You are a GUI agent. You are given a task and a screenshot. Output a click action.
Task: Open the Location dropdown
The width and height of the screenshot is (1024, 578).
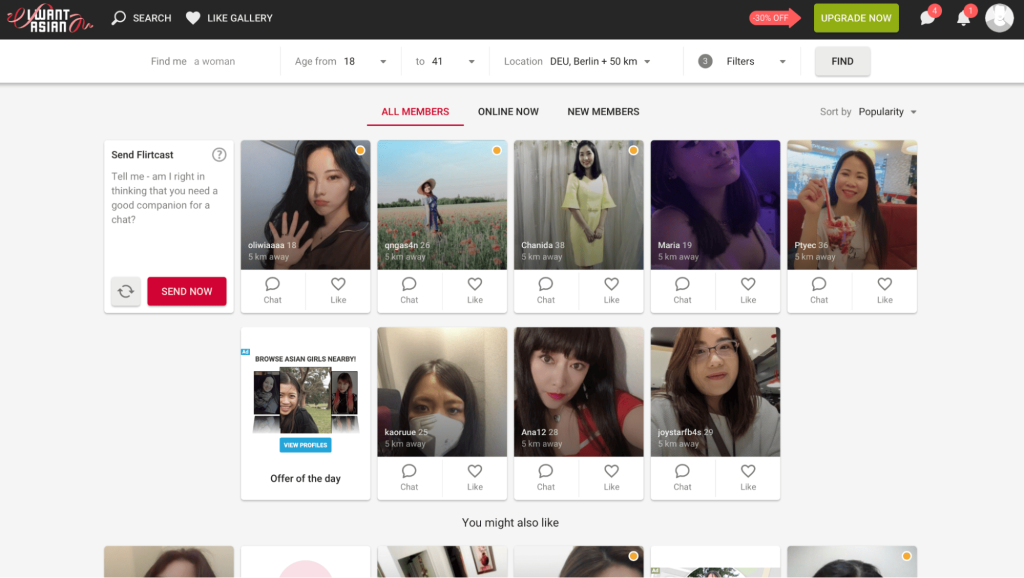[577, 61]
